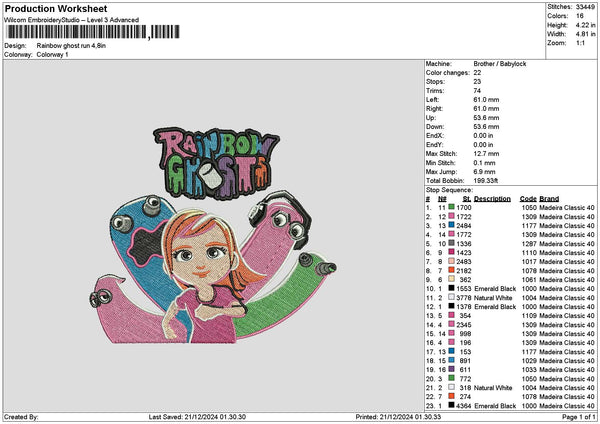Select the Min Stitch value 0.1 mm
The width and height of the screenshot is (600, 424).
(484, 163)
